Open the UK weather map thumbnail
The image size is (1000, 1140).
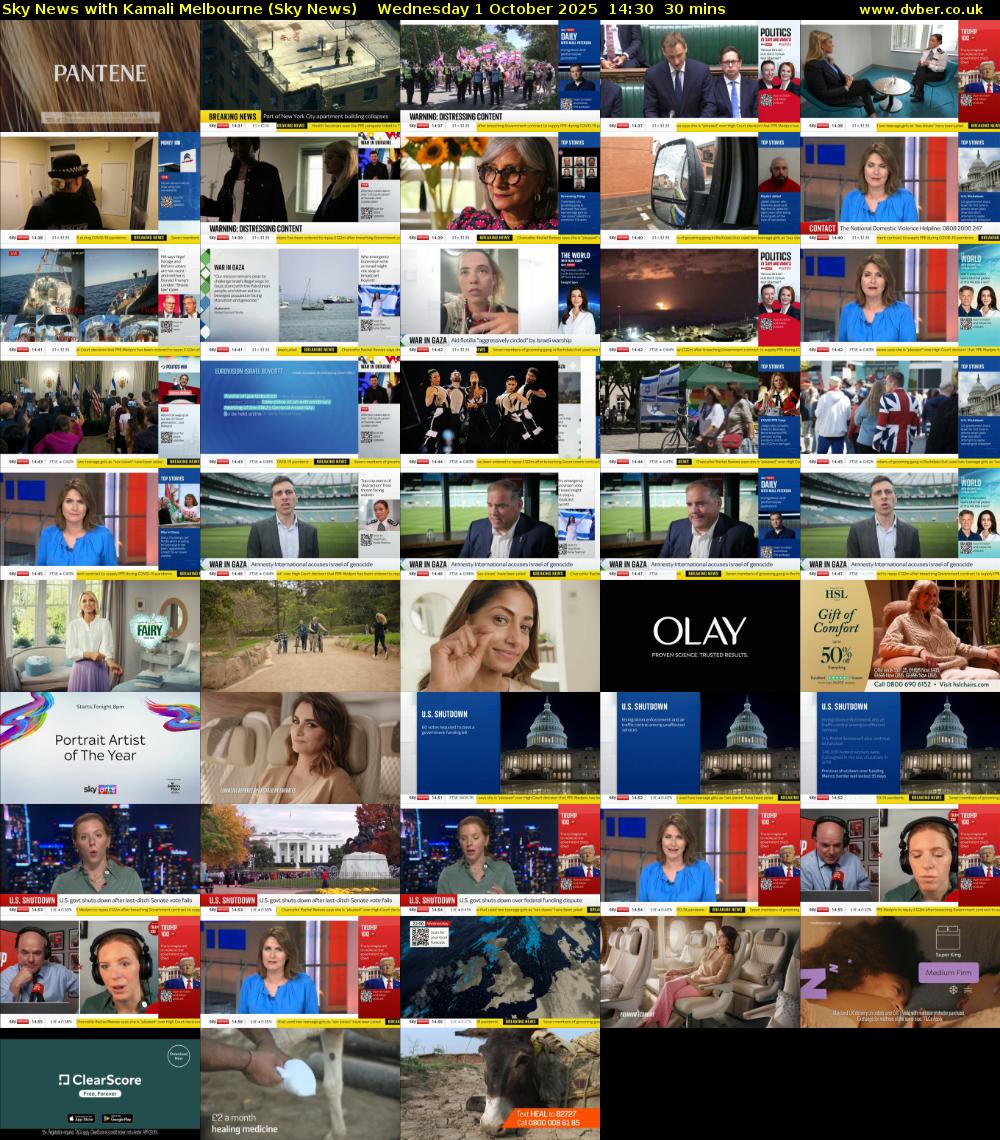(x=500, y=970)
